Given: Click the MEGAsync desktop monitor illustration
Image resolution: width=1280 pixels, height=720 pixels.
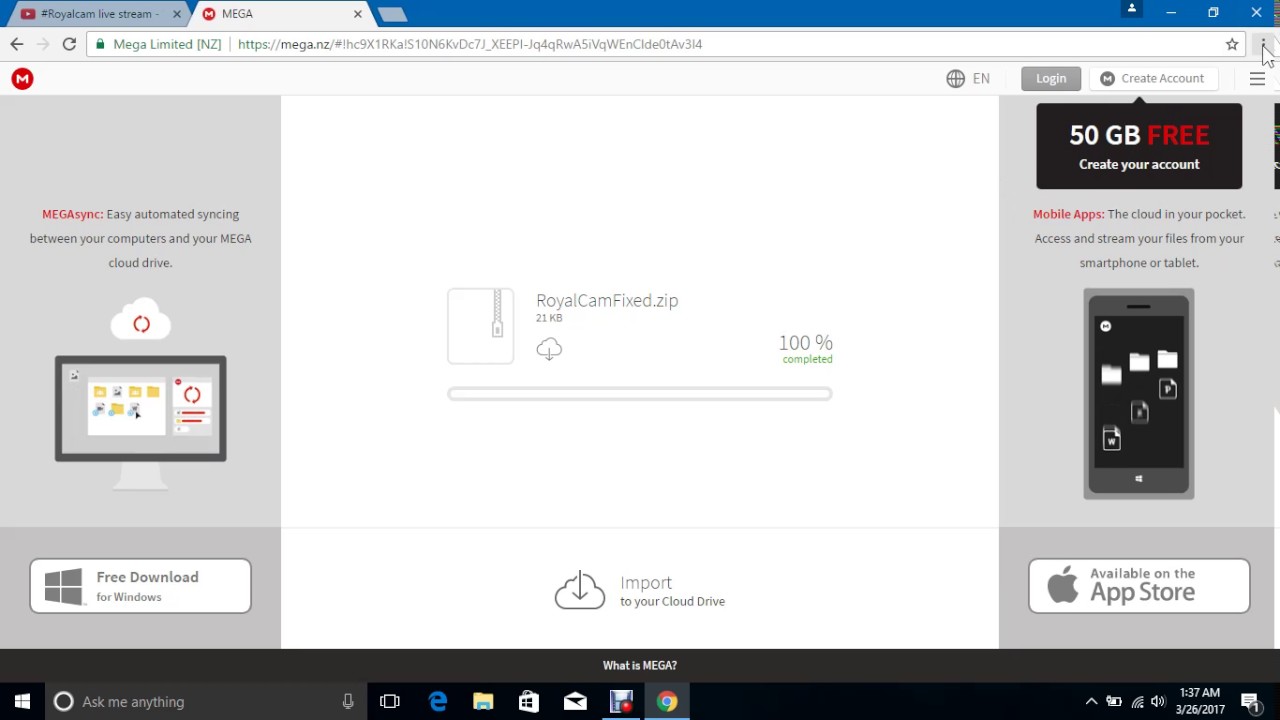Looking at the screenshot, I should pyautogui.click(x=141, y=422).
